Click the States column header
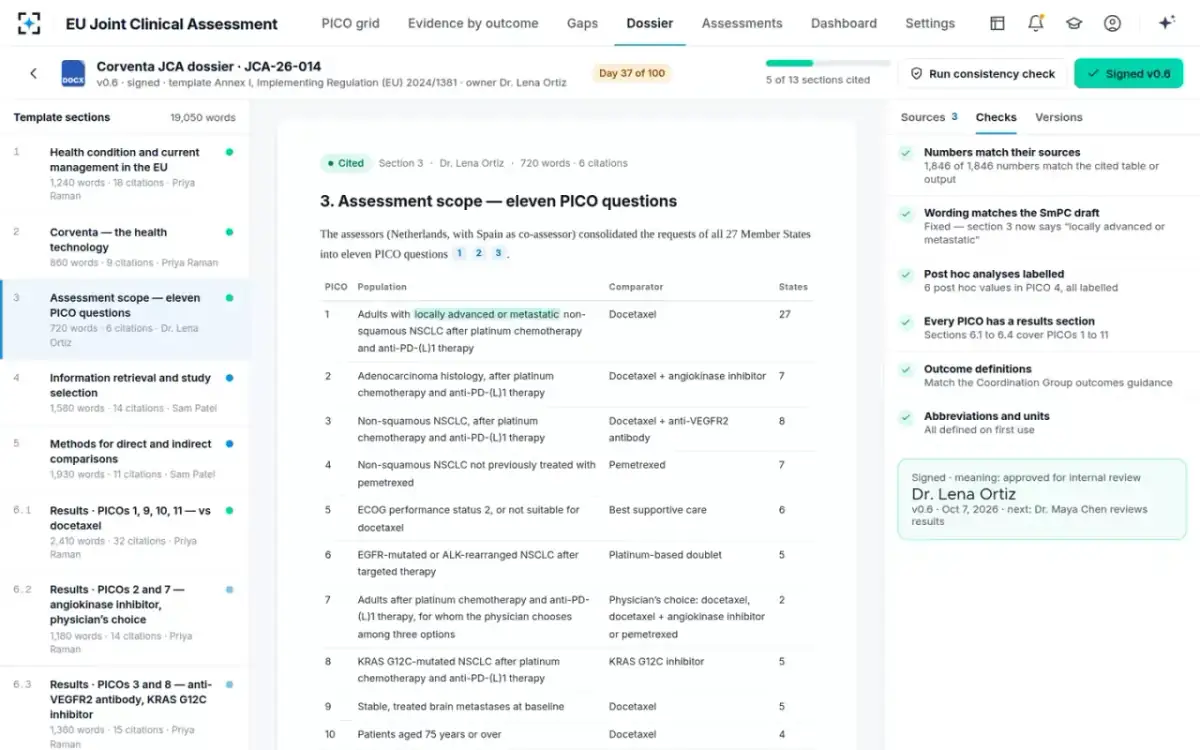The height and width of the screenshot is (750, 1200). [793, 287]
